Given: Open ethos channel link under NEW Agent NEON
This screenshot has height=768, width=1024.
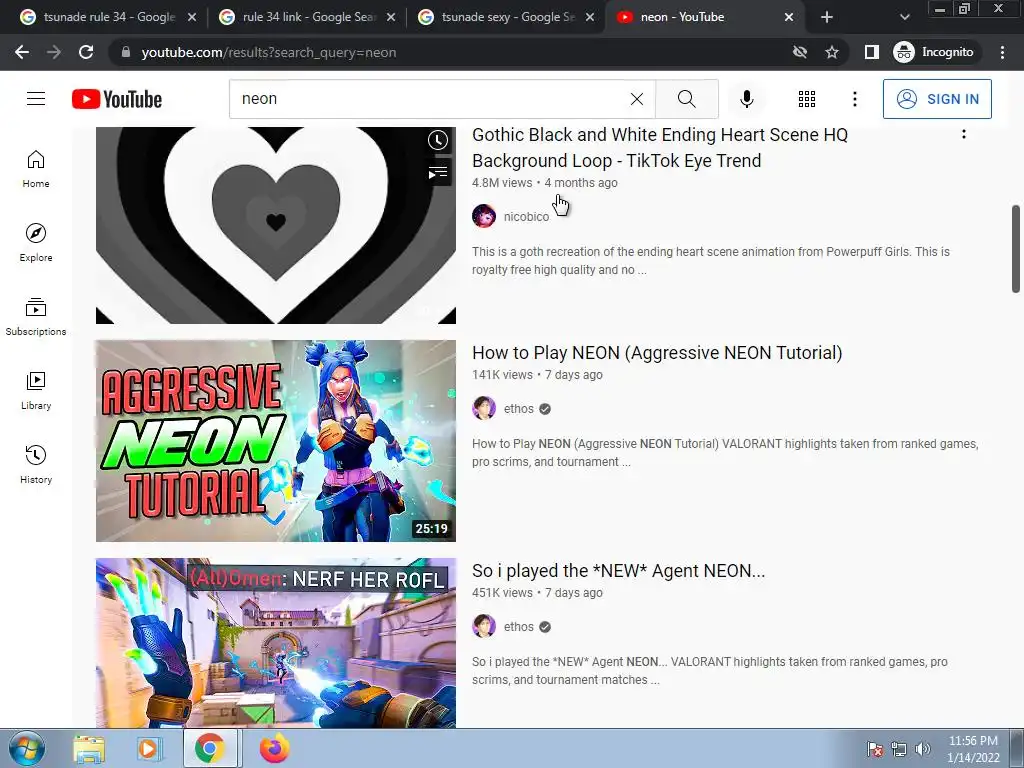Looking at the screenshot, I should [x=519, y=627].
